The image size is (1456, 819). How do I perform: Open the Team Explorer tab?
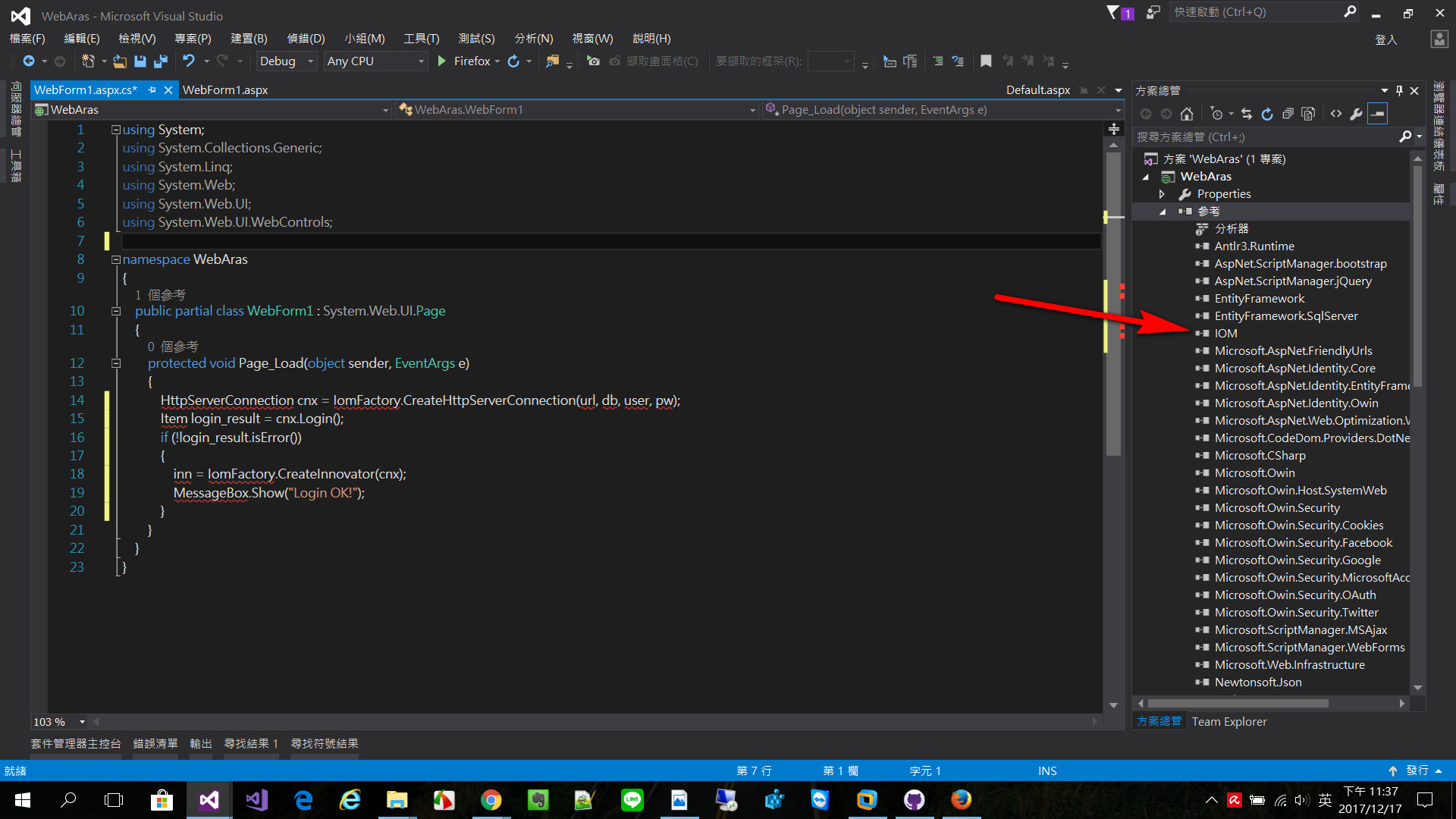click(1228, 722)
